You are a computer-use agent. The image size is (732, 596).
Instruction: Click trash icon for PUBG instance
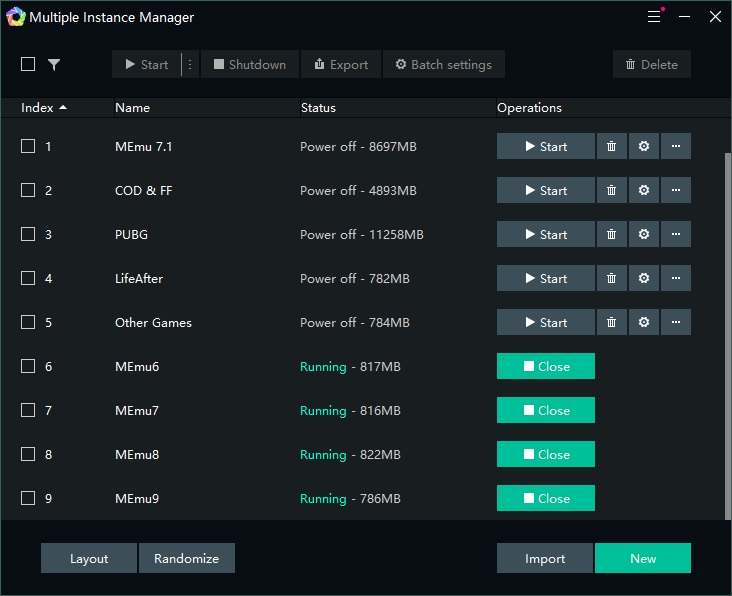pos(611,235)
